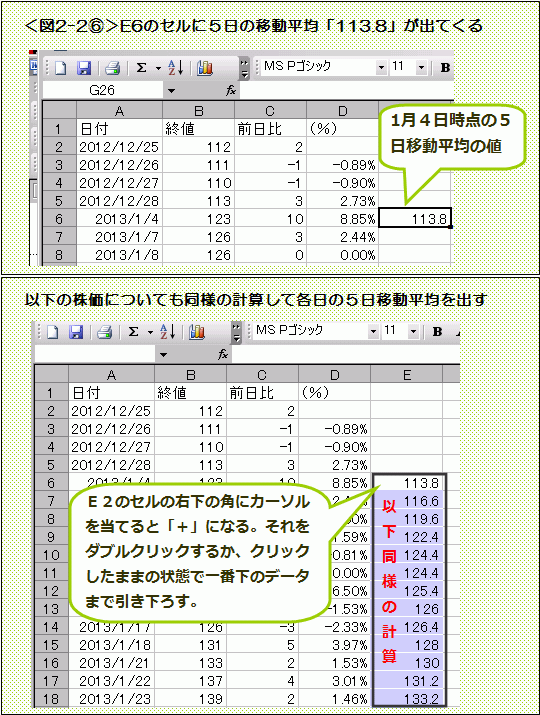Click Save icon in lower spreadsheet toolbar

pos(76,332)
